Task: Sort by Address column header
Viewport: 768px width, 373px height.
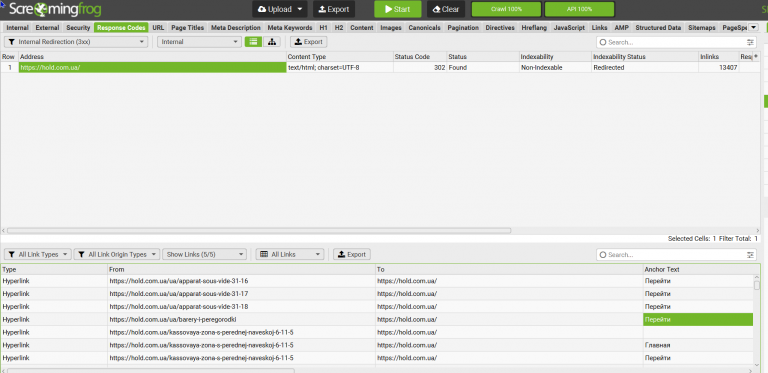Action: click(152, 57)
